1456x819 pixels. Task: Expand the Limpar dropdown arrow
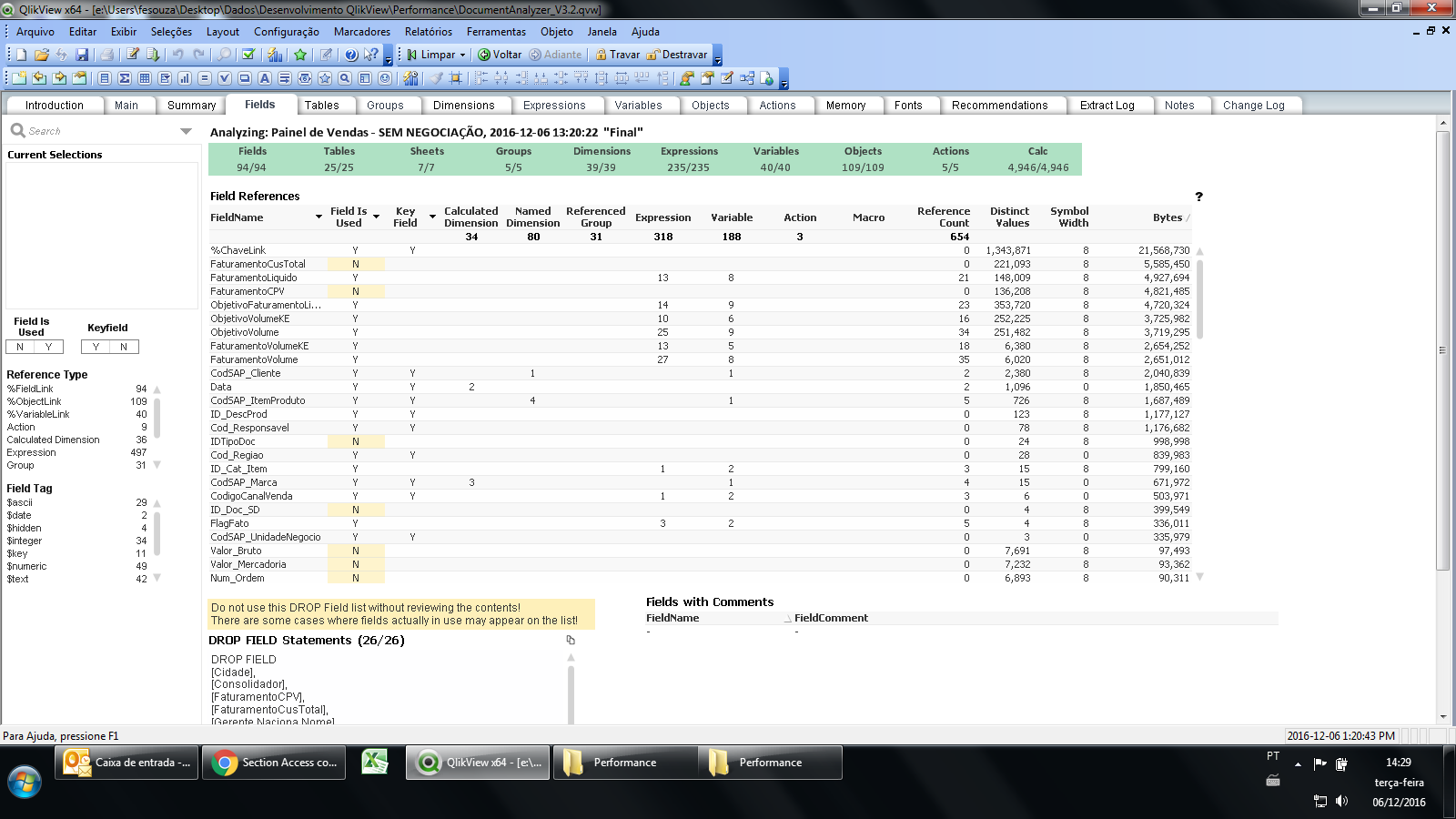coord(463,55)
